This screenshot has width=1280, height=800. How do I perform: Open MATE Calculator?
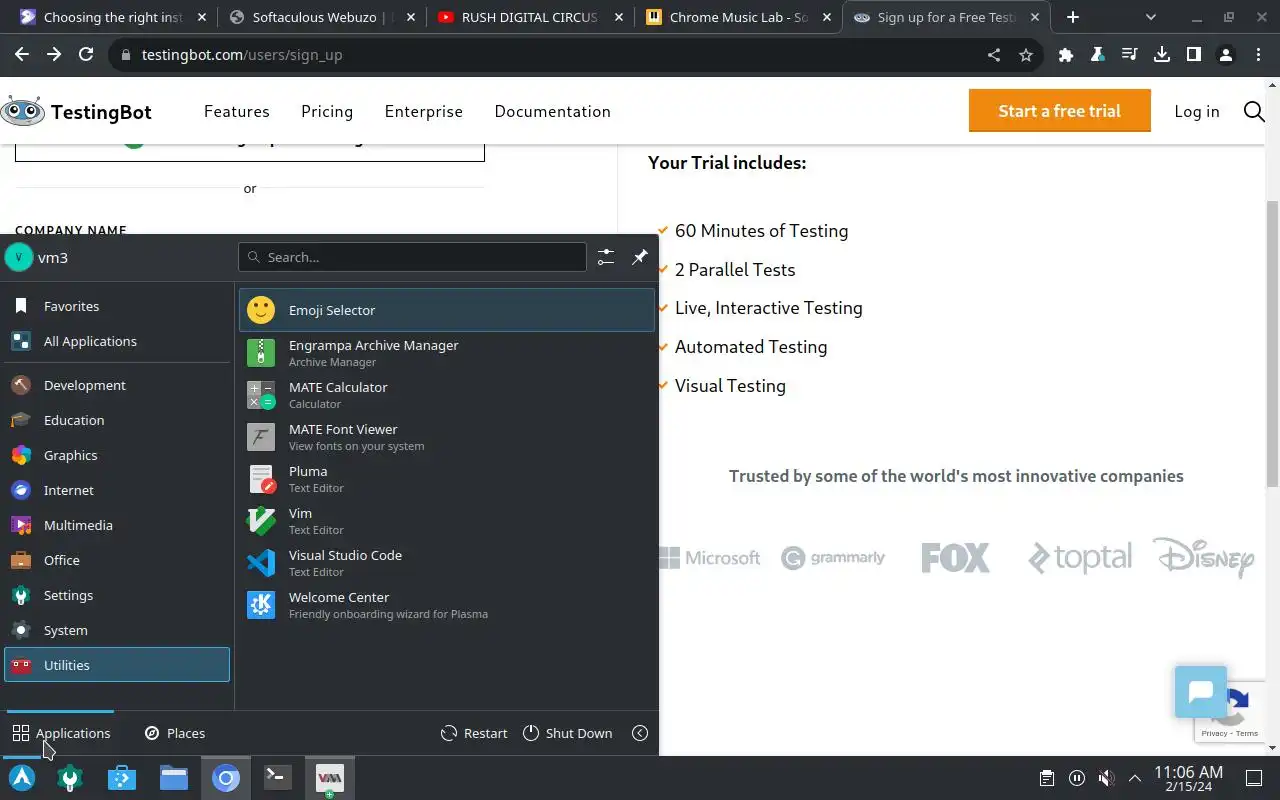pyautogui.click(x=446, y=394)
